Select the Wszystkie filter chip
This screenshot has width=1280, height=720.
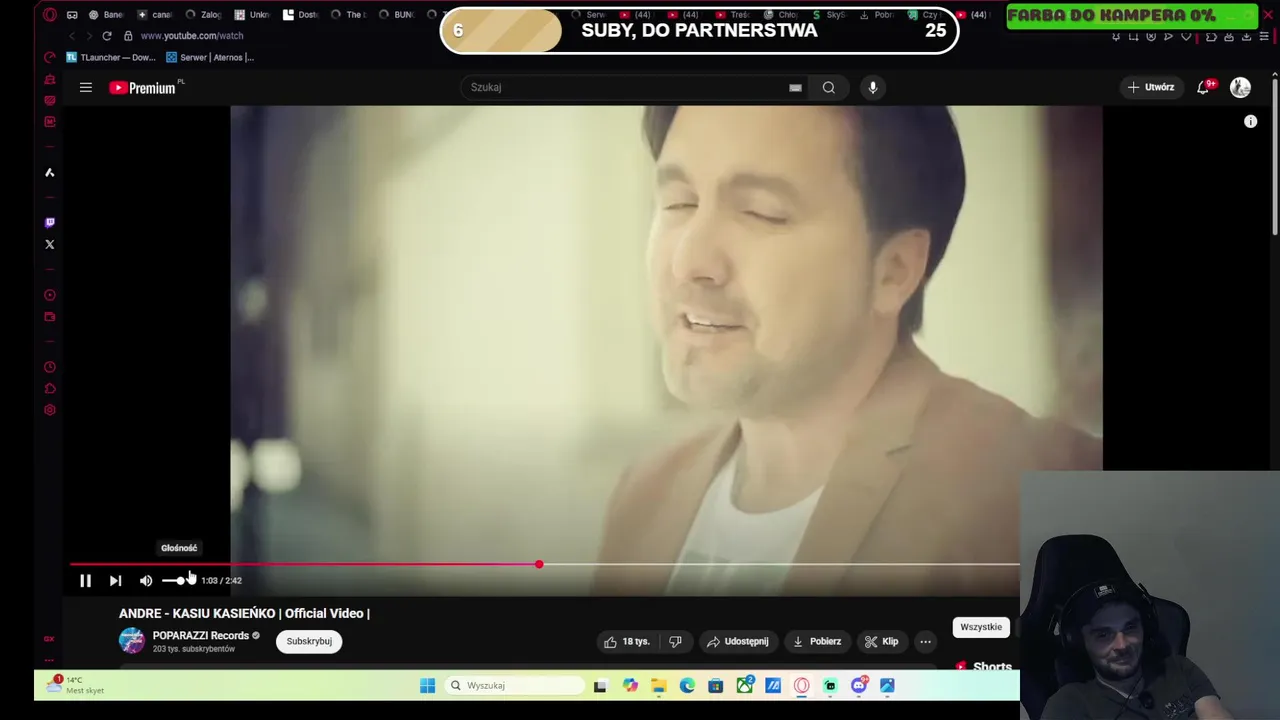coord(981,627)
